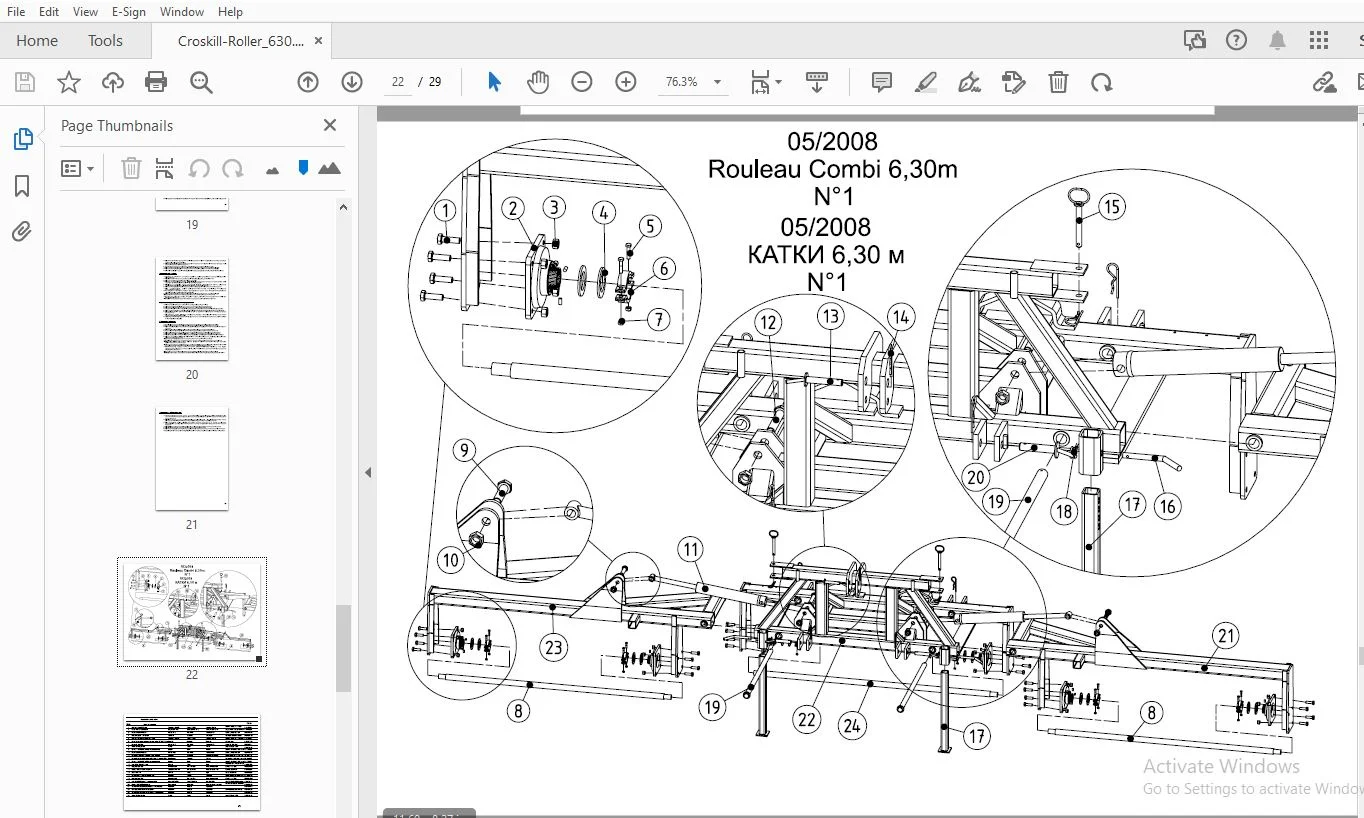This screenshot has height=818, width=1364.
Task: Go to the next page with down arrow
Action: [x=352, y=82]
